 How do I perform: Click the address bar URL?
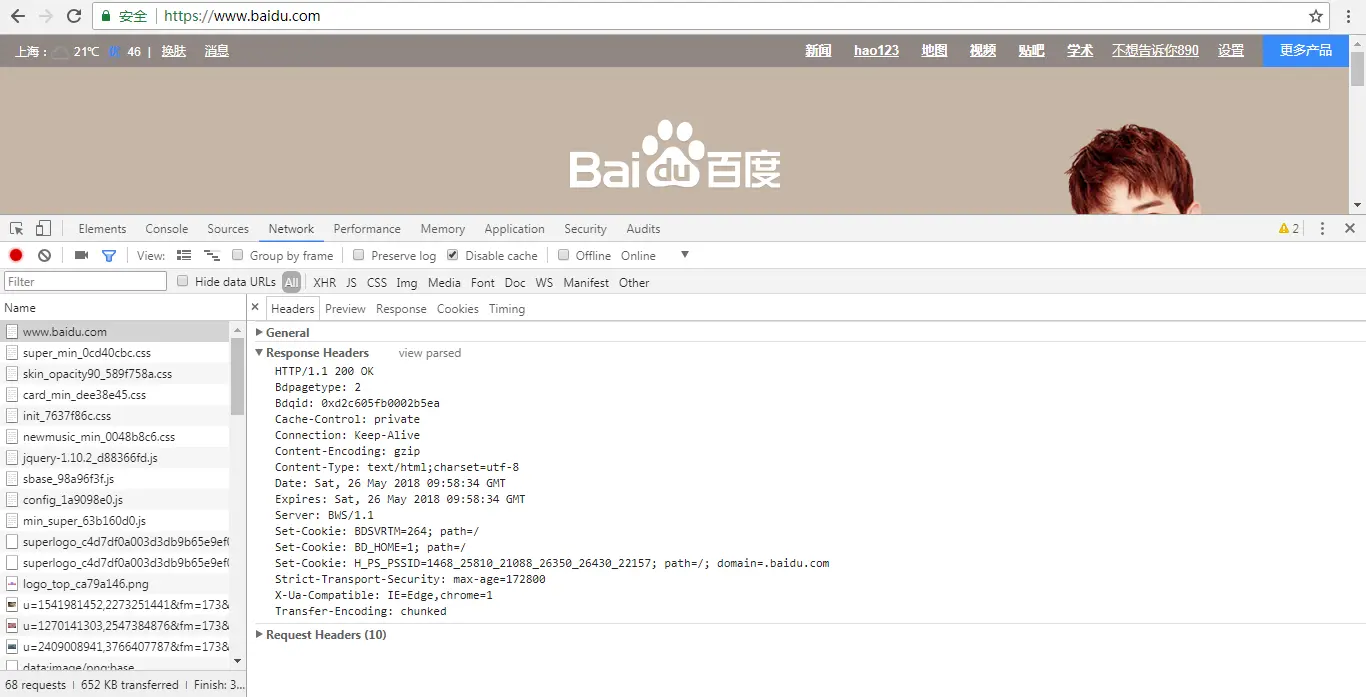click(x=242, y=16)
